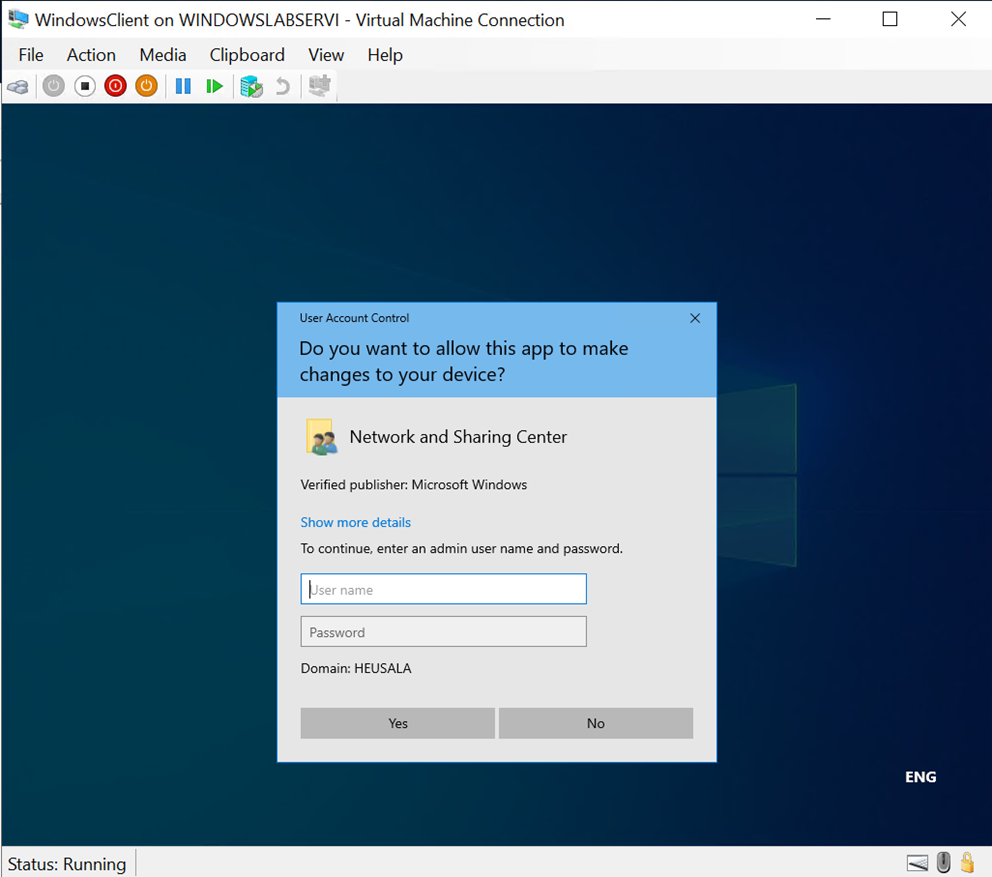
Task: Turn off the VM with the stop icon
Action: tap(84, 86)
